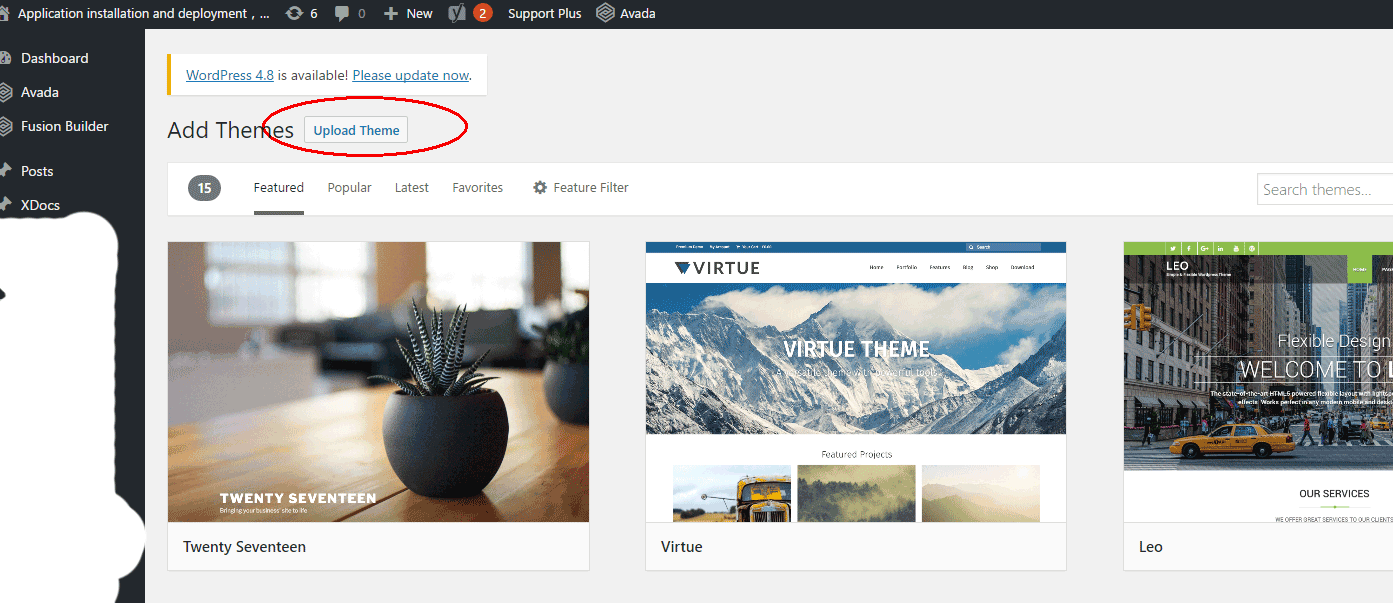Open the Feature Filter gear icon
Screen dimensions: 1393x603
coord(539,187)
